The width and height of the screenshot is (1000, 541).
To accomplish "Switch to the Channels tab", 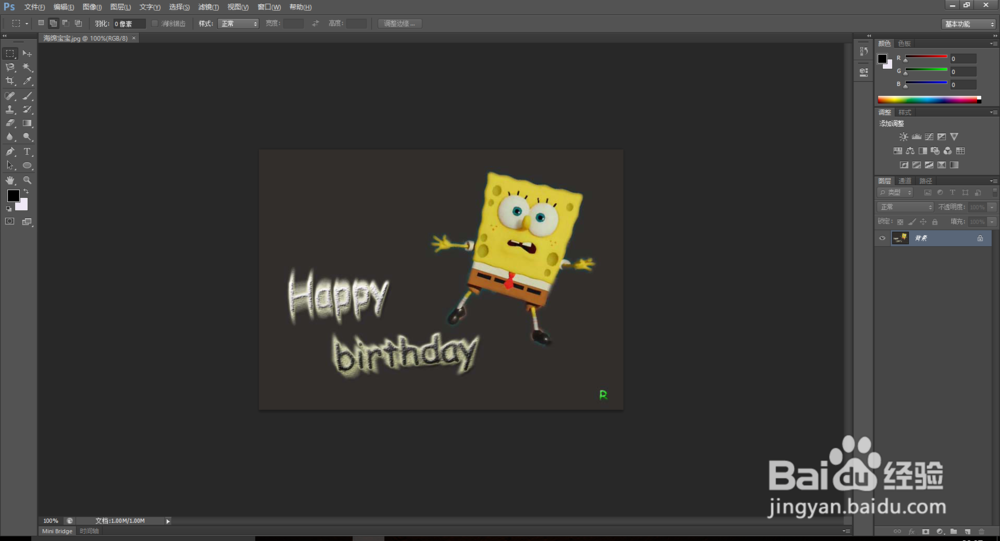I will 904,181.
